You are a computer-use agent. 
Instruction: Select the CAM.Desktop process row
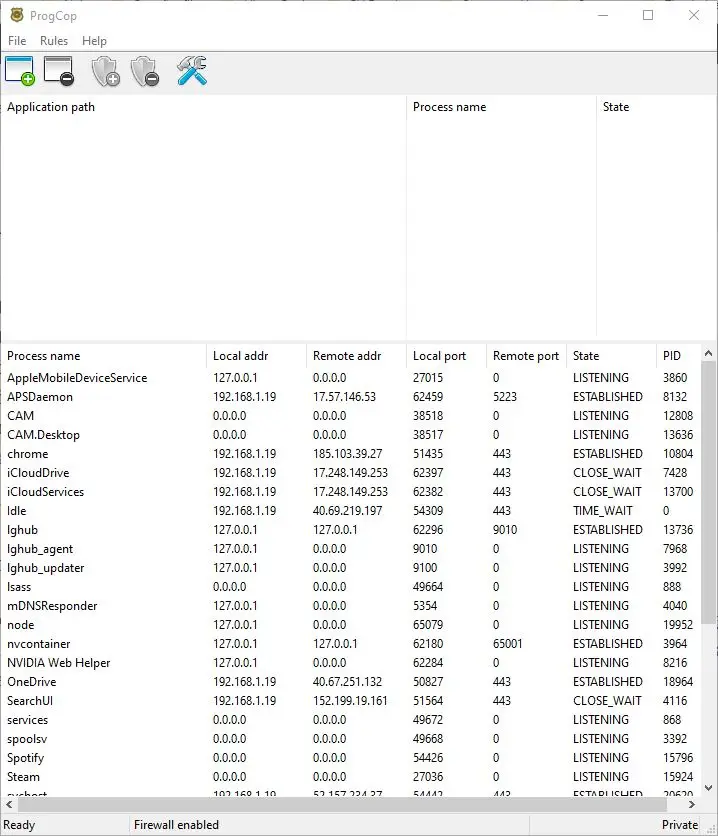click(x=350, y=435)
